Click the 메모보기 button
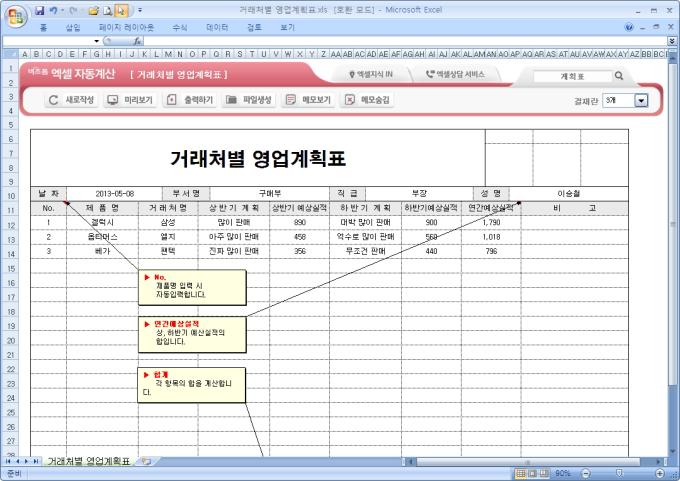This screenshot has height=481, width=680. click(307, 100)
